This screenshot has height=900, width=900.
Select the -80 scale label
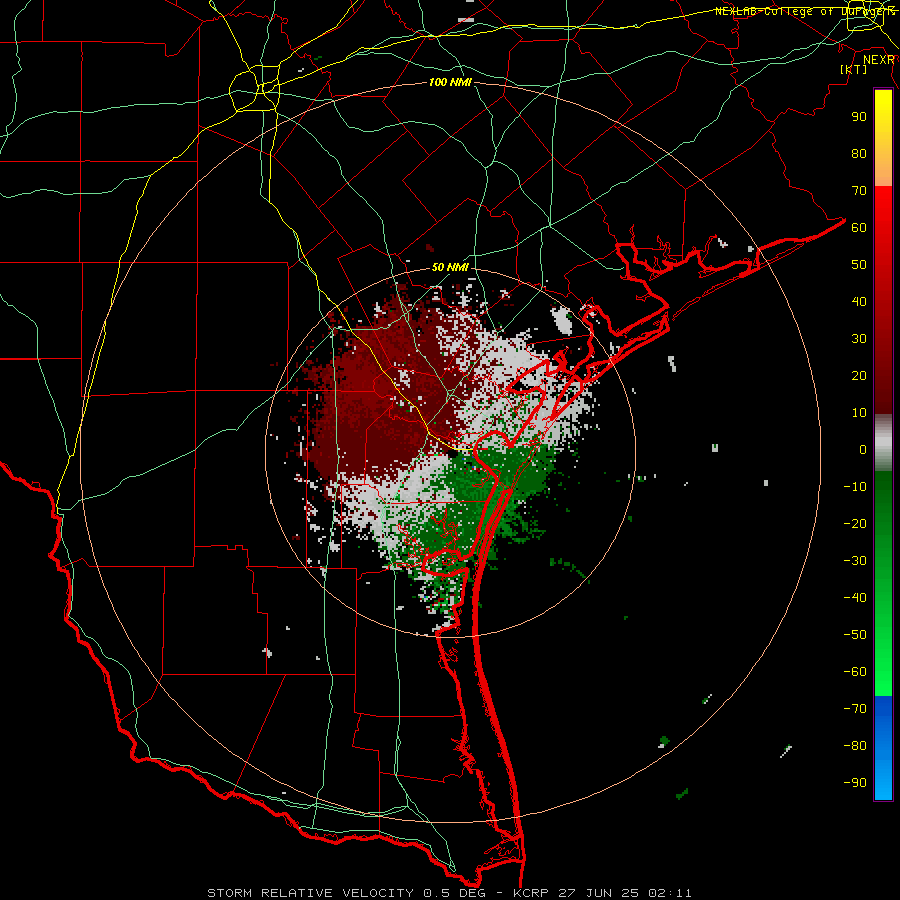pyautogui.click(x=855, y=746)
